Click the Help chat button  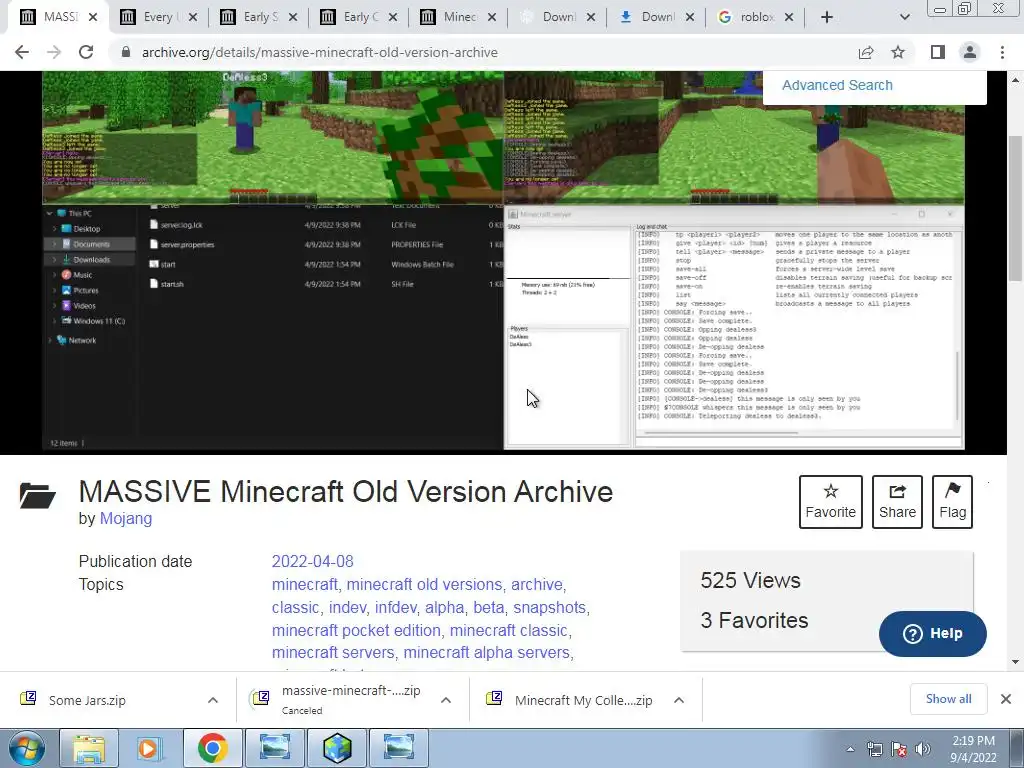click(x=933, y=633)
